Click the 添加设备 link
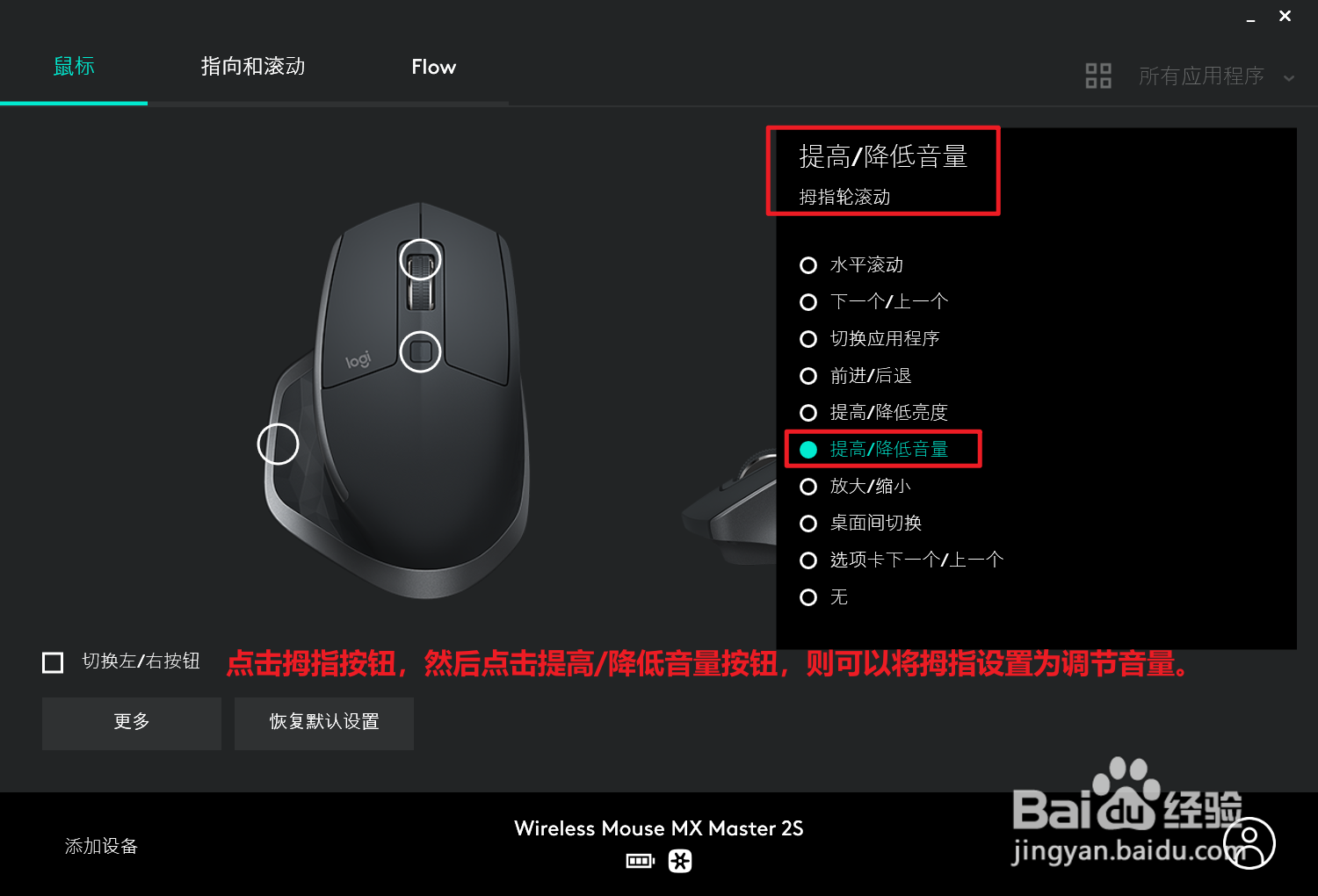 101,846
